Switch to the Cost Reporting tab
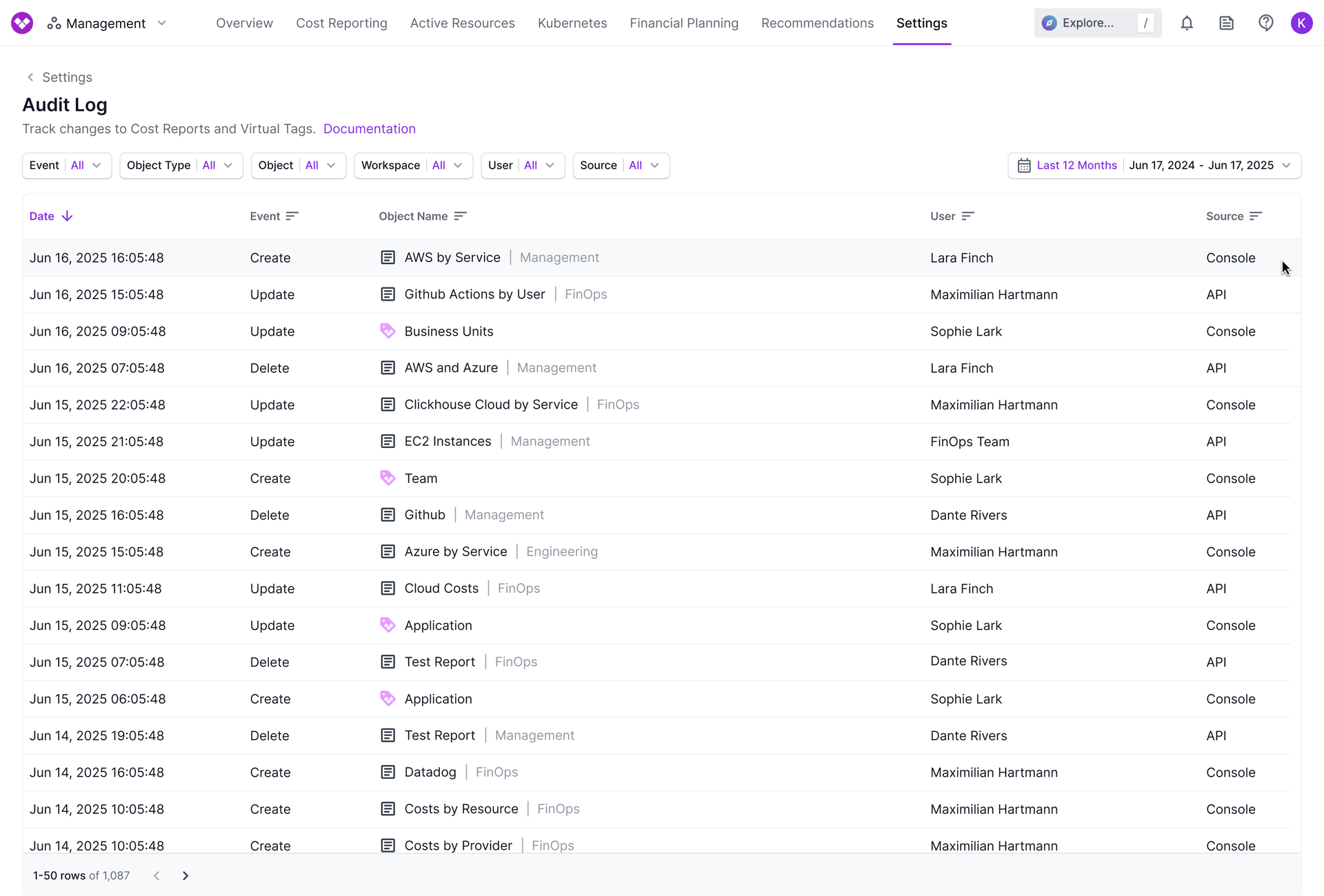This screenshot has height=896, width=1324. click(341, 23)
